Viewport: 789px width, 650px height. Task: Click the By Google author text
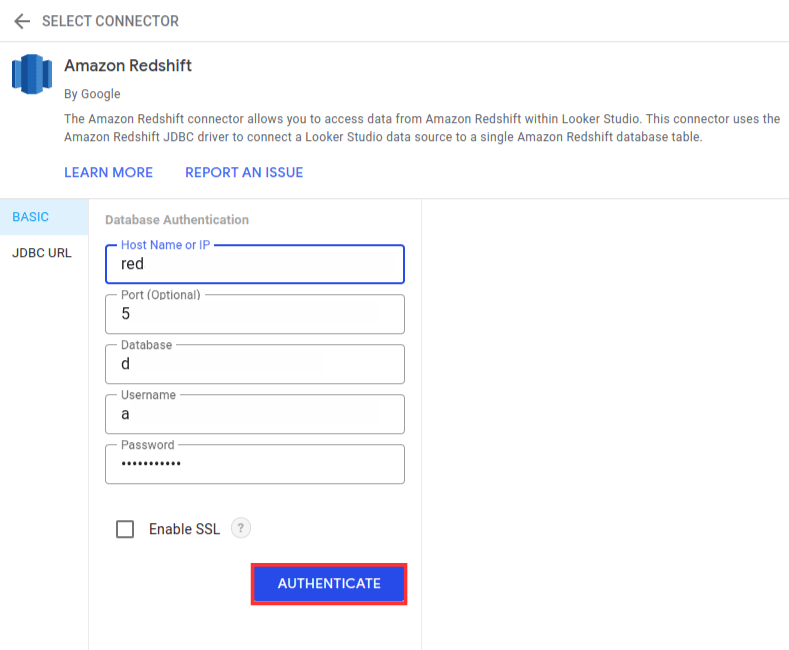click(x=92, y=94)
